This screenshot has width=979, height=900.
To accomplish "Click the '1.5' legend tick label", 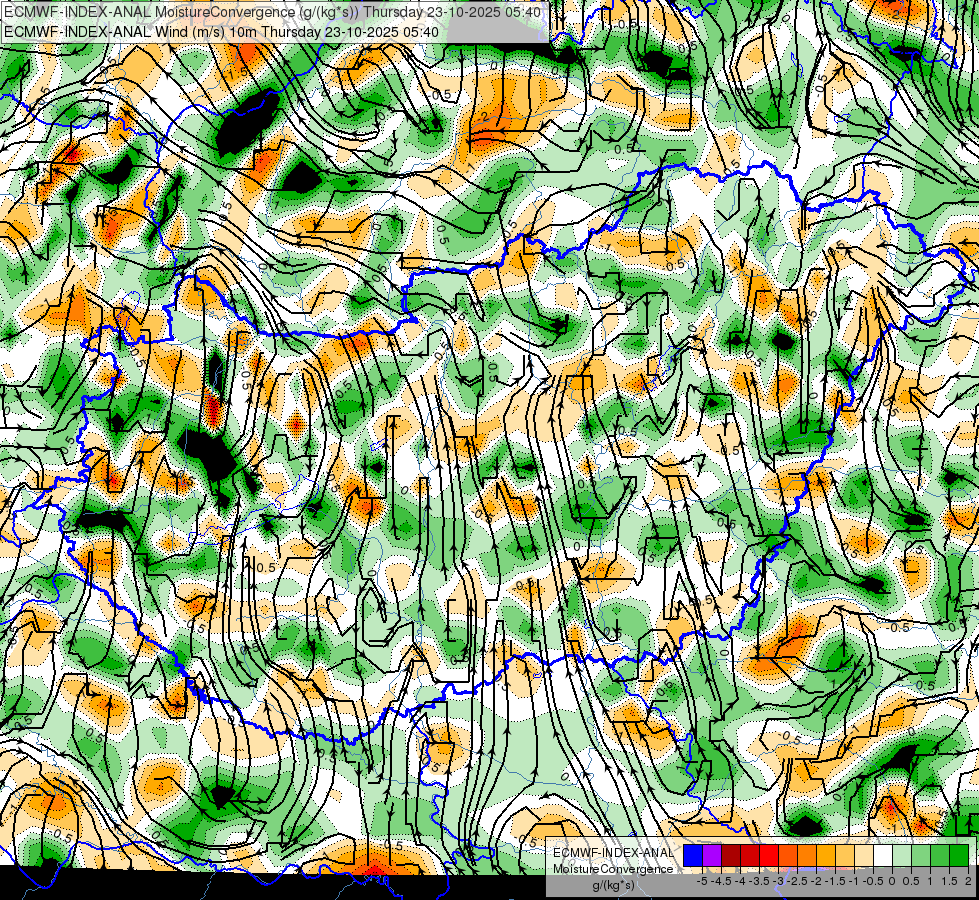I will point(948,881).
